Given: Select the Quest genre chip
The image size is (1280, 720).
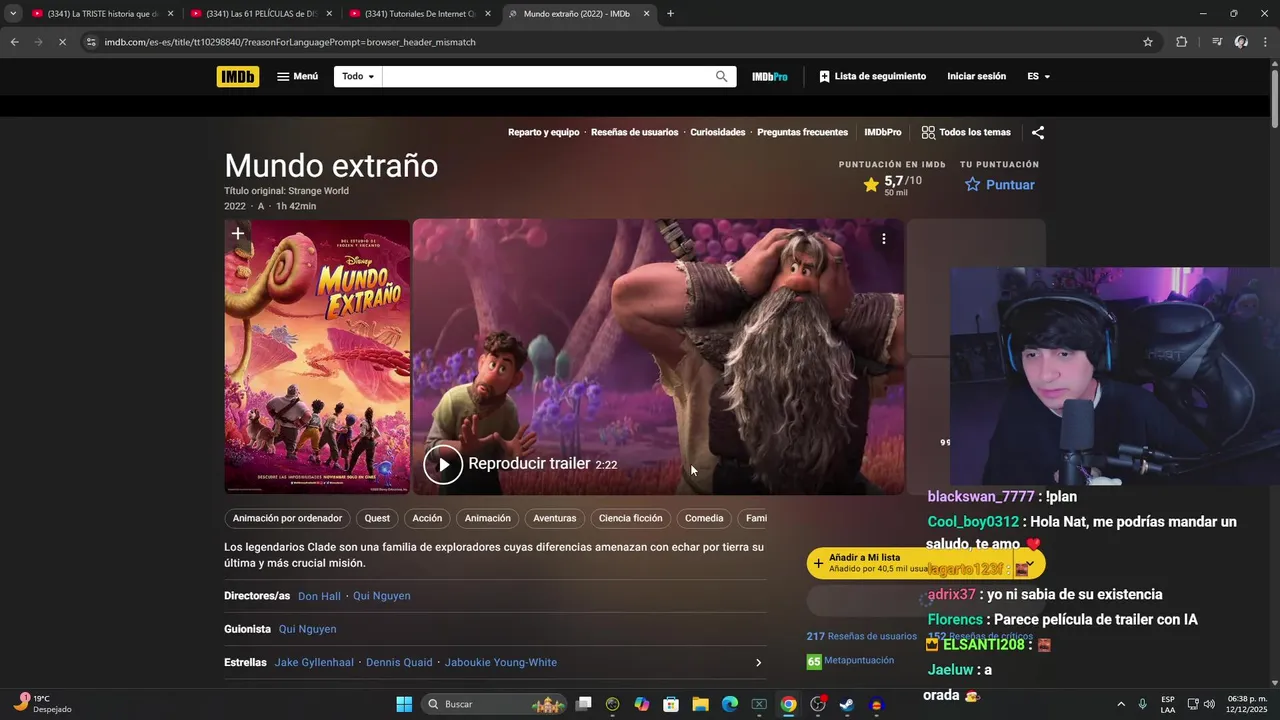Looking at the screenshot, I should 377,518.
